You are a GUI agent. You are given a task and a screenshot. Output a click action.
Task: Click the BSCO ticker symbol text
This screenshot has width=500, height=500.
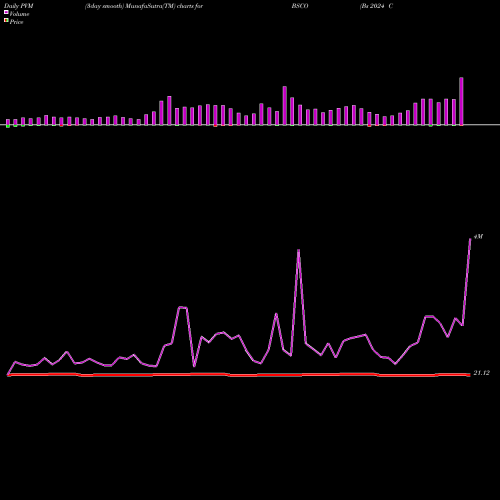300,6
